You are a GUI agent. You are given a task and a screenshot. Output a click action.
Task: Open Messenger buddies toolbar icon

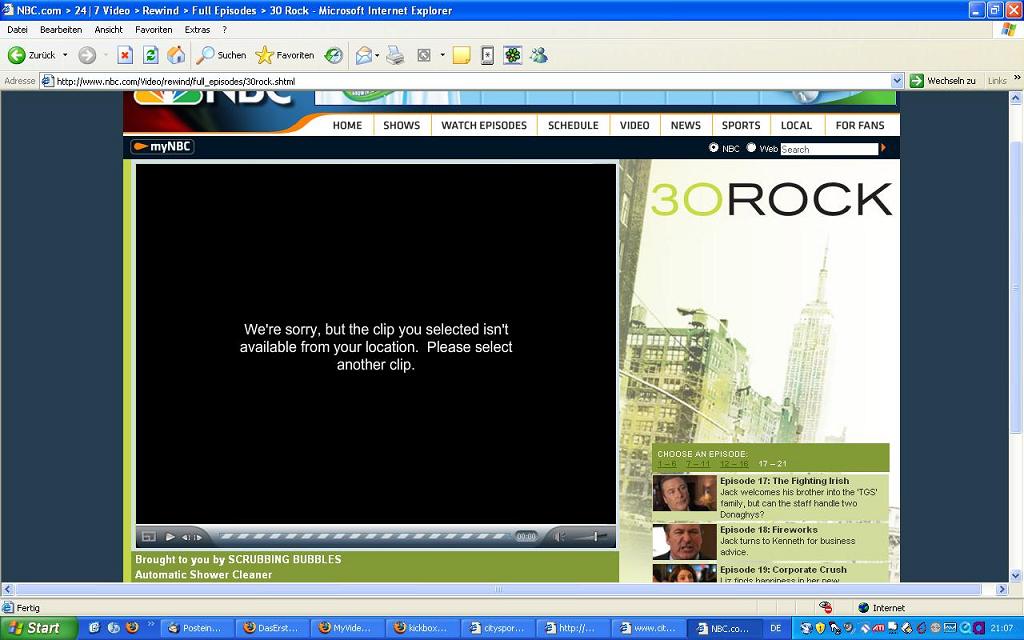point(539,56)
